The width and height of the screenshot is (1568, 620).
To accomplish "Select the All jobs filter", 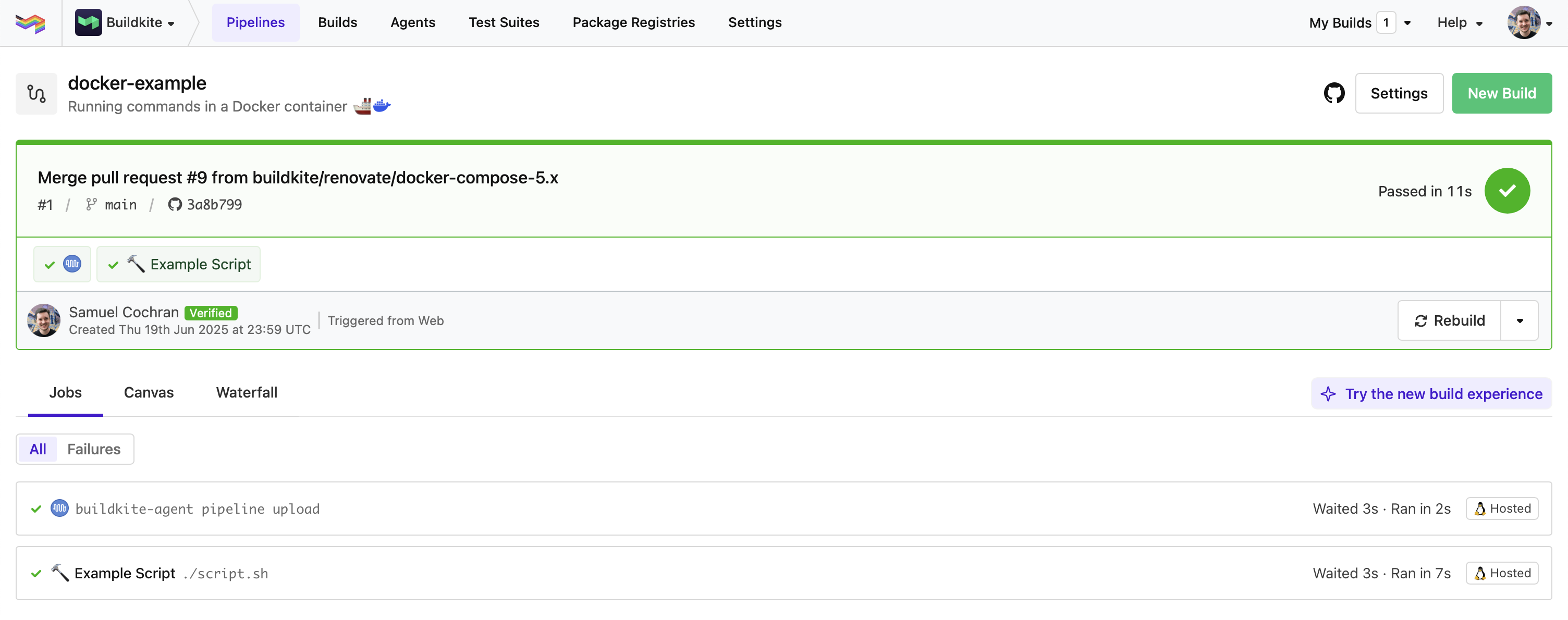I will tap(38, 449).
